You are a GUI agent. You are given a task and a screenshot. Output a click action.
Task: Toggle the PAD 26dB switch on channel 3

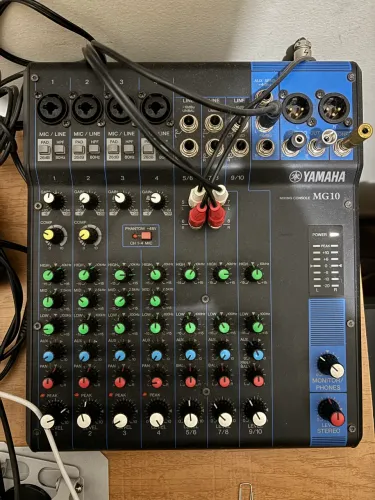[113, 148]
